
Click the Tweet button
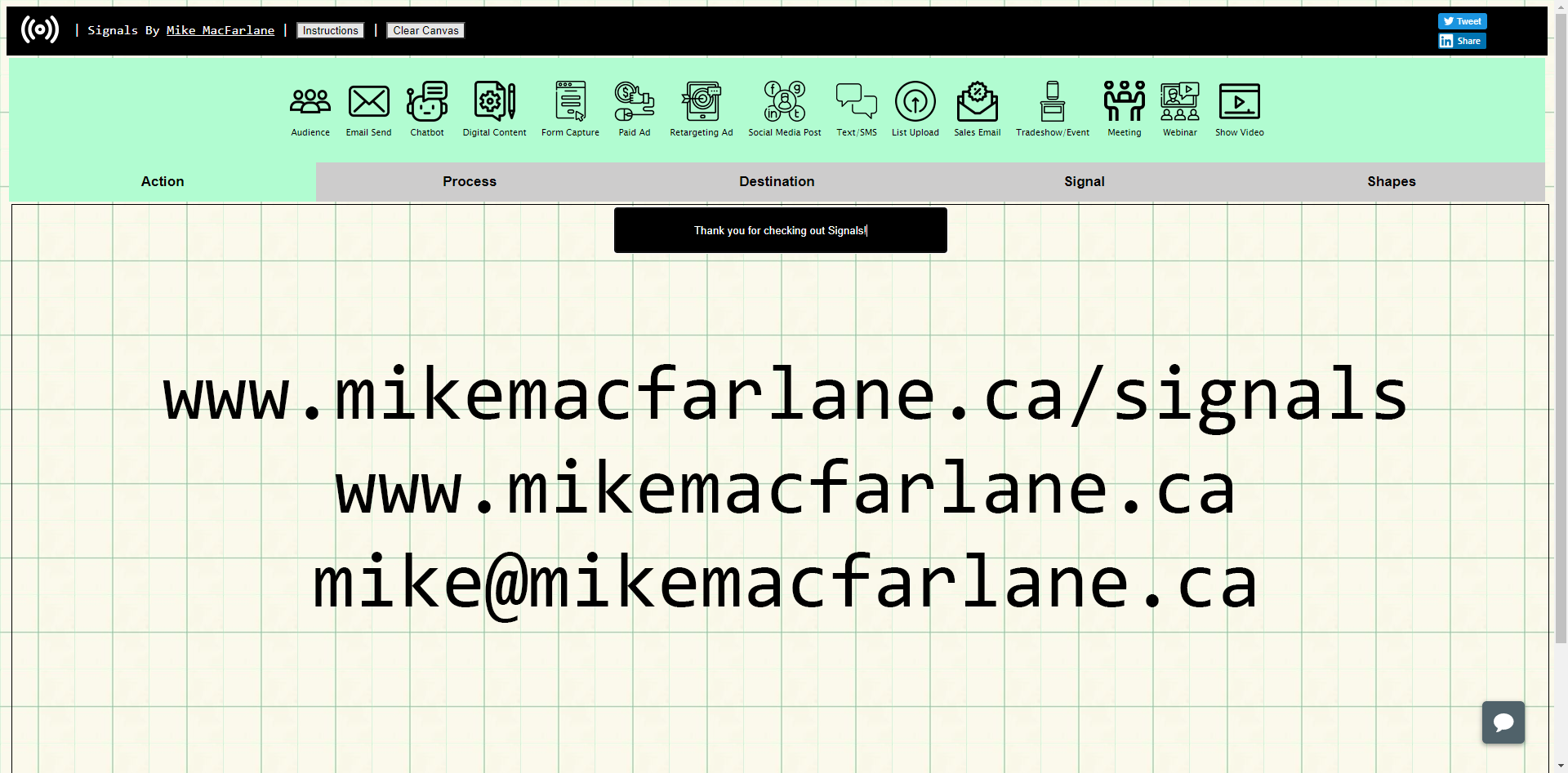1462,21
